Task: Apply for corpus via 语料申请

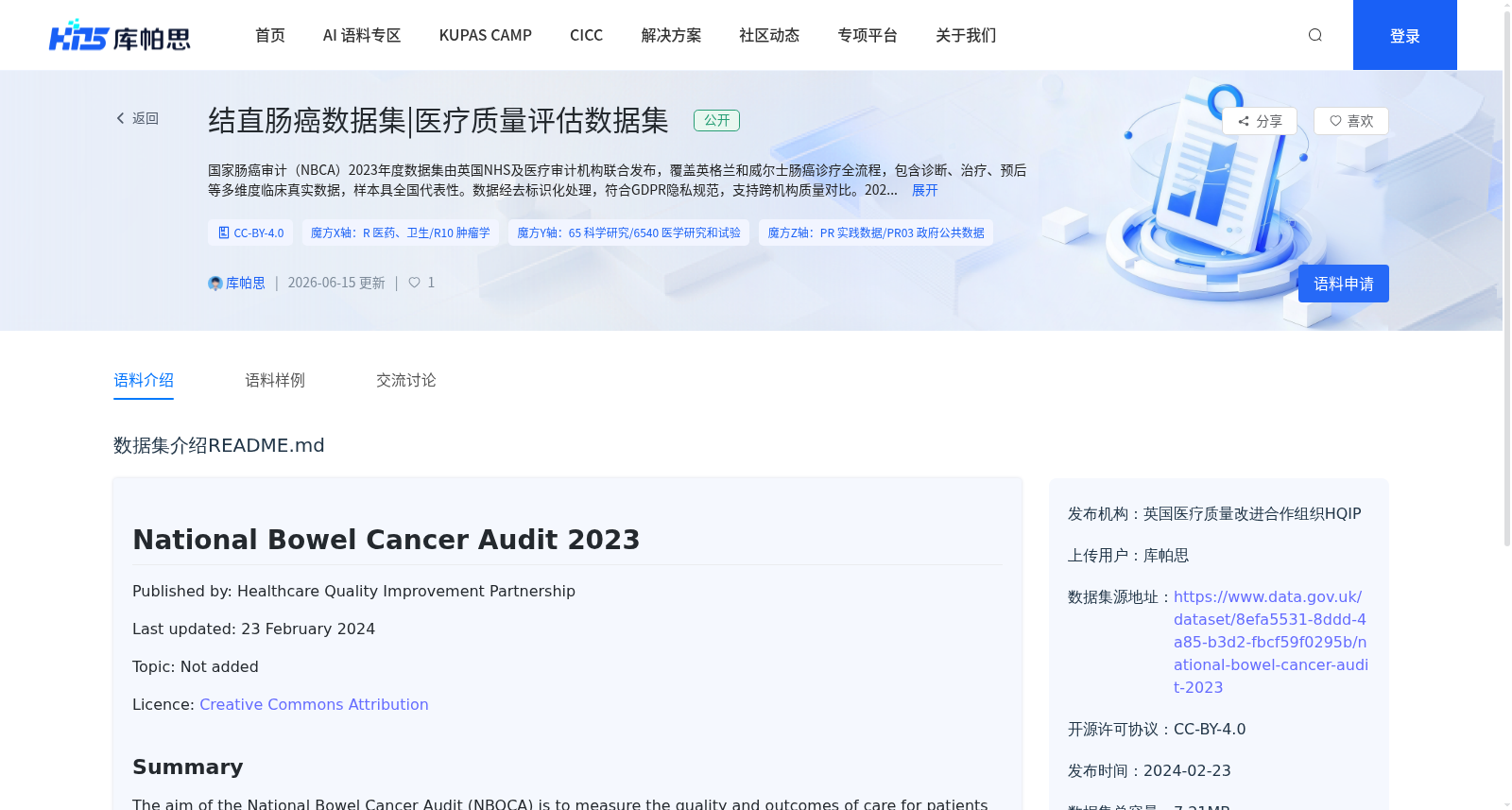Action: tap(1344, 284)
